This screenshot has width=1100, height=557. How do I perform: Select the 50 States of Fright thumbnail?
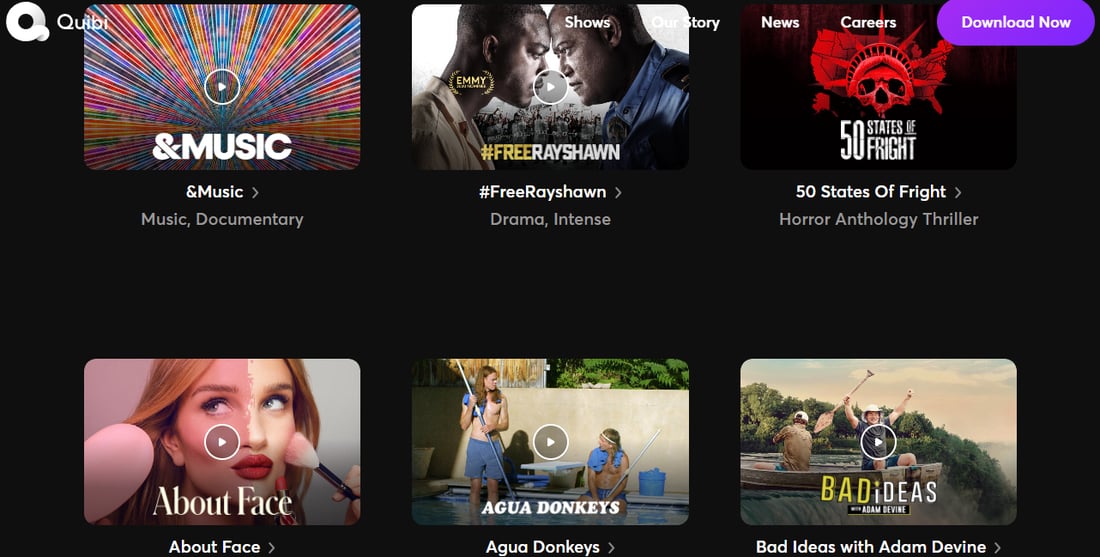(x=878, y=87)
